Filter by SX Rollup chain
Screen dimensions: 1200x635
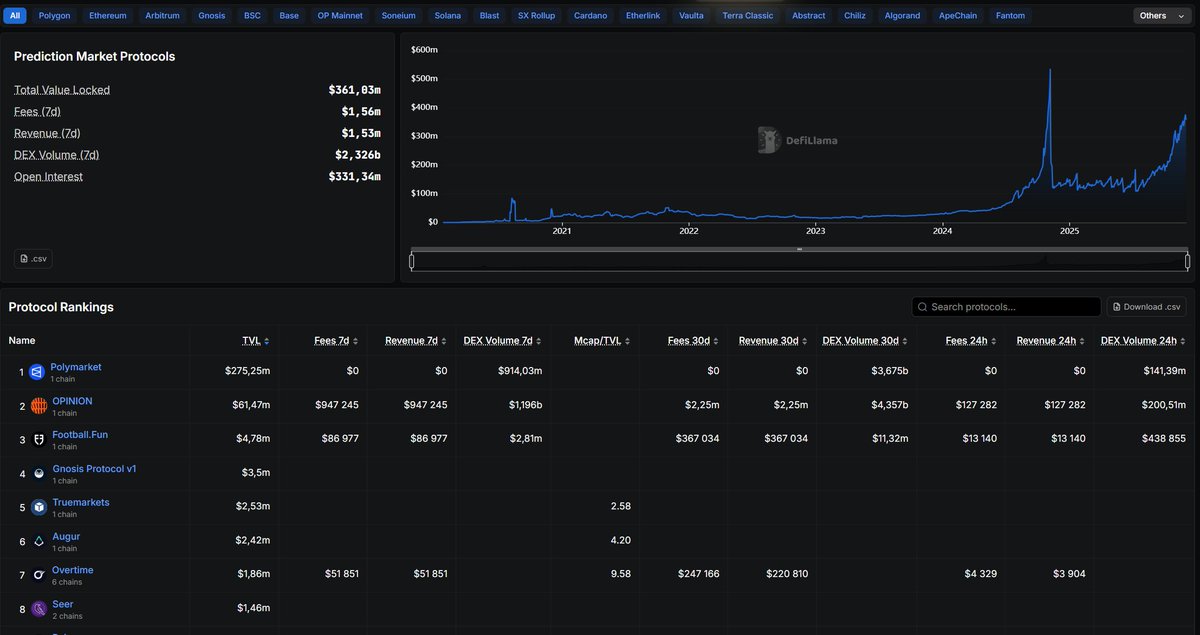click(x=538, y=16)
